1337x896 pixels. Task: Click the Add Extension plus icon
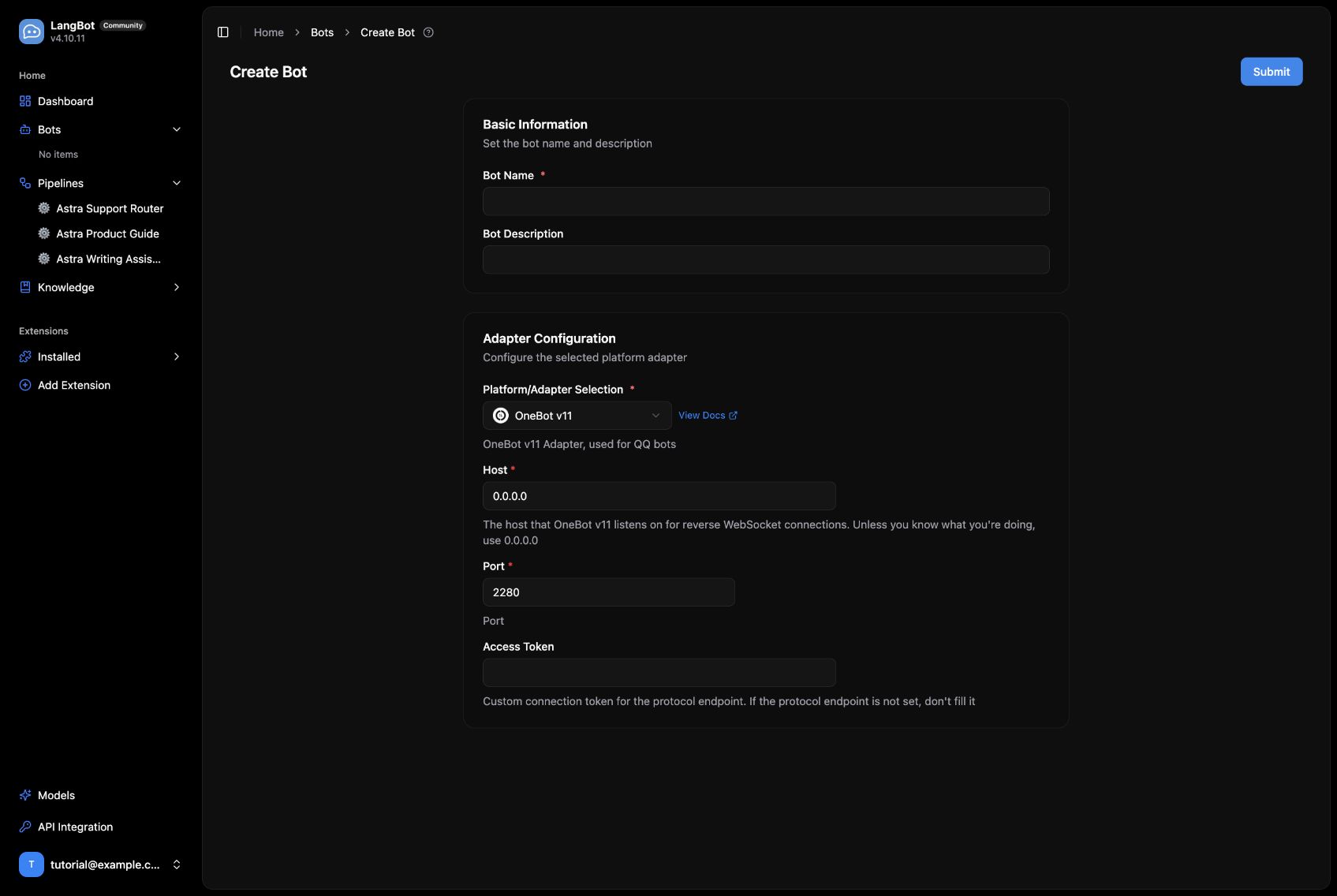click(x=25, y=385)
